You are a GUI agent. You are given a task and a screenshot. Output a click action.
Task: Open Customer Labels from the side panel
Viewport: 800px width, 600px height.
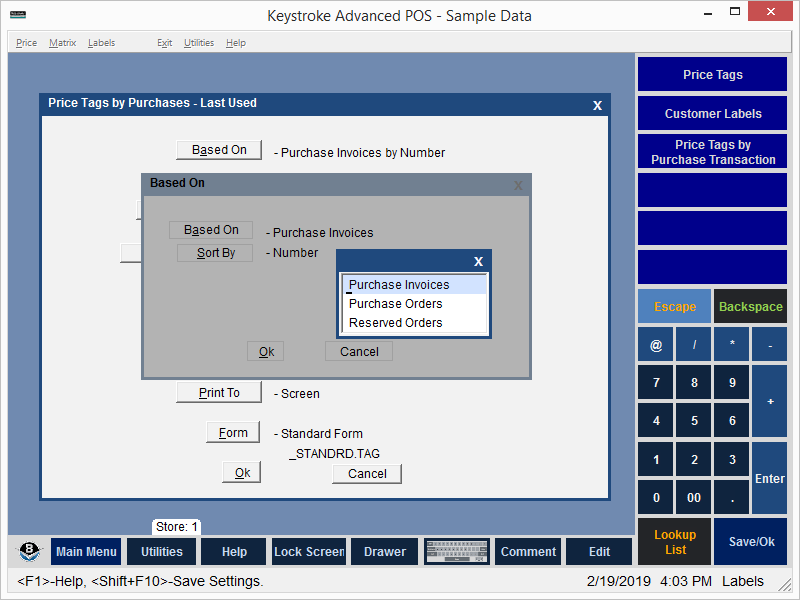click(712, 114)
